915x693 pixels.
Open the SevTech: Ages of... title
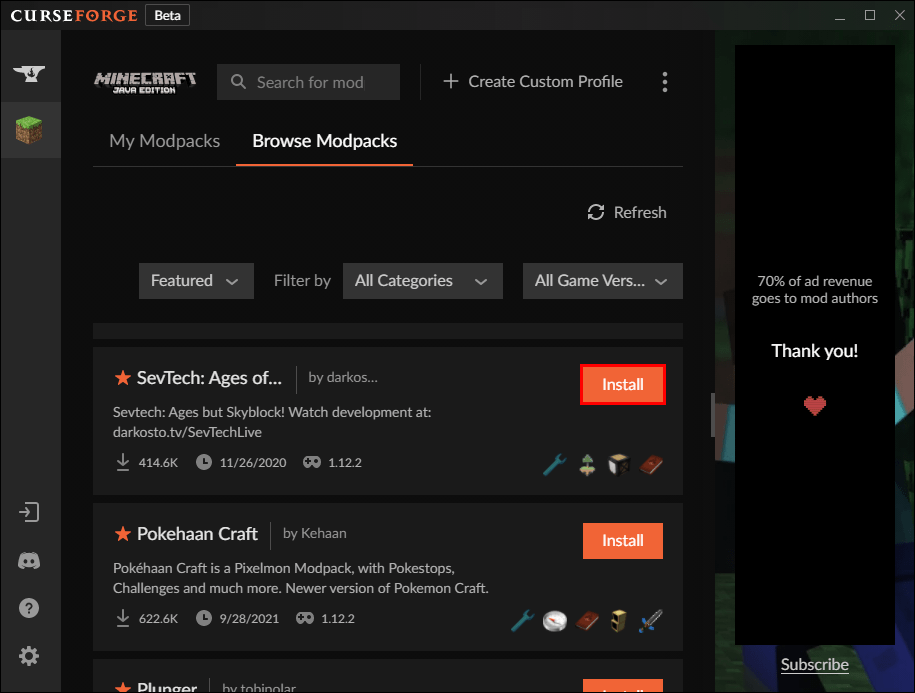tap(209, 378)
